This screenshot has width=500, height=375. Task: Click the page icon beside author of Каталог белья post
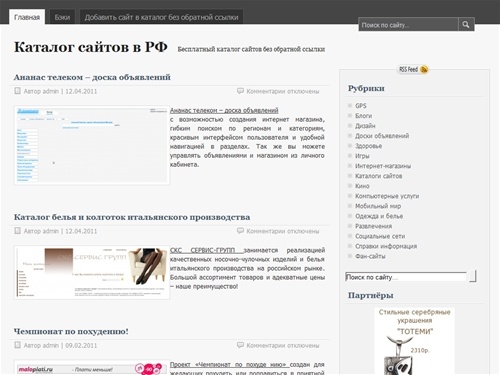17,231
